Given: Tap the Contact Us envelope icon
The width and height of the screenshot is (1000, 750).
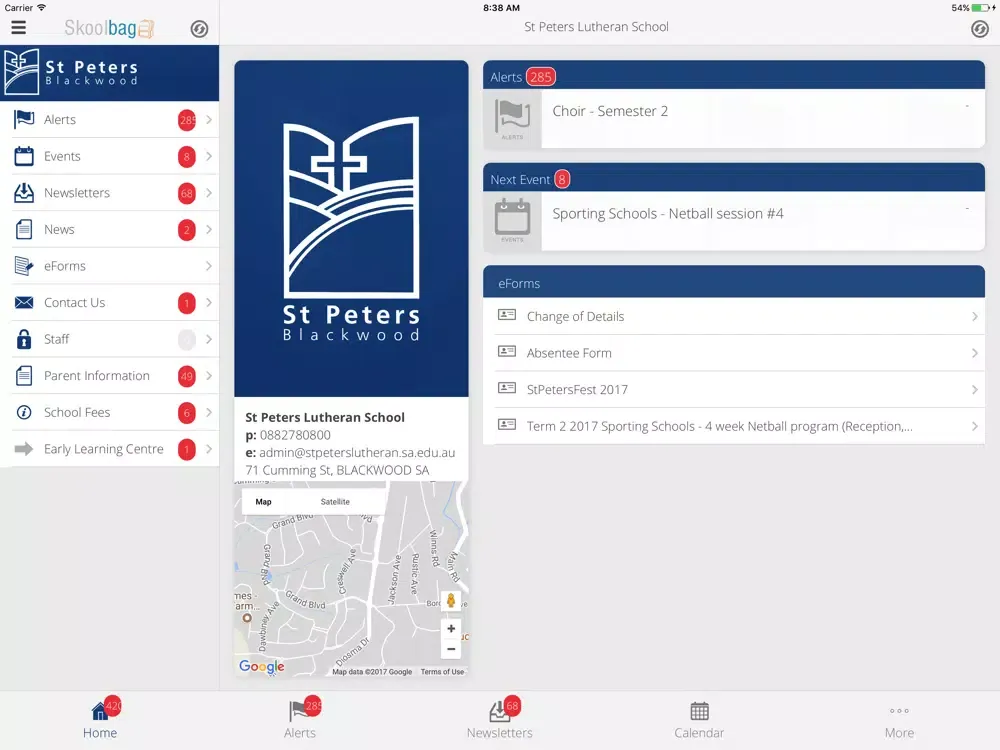Looking at the screenshot, I should click(x=24, y=302).
